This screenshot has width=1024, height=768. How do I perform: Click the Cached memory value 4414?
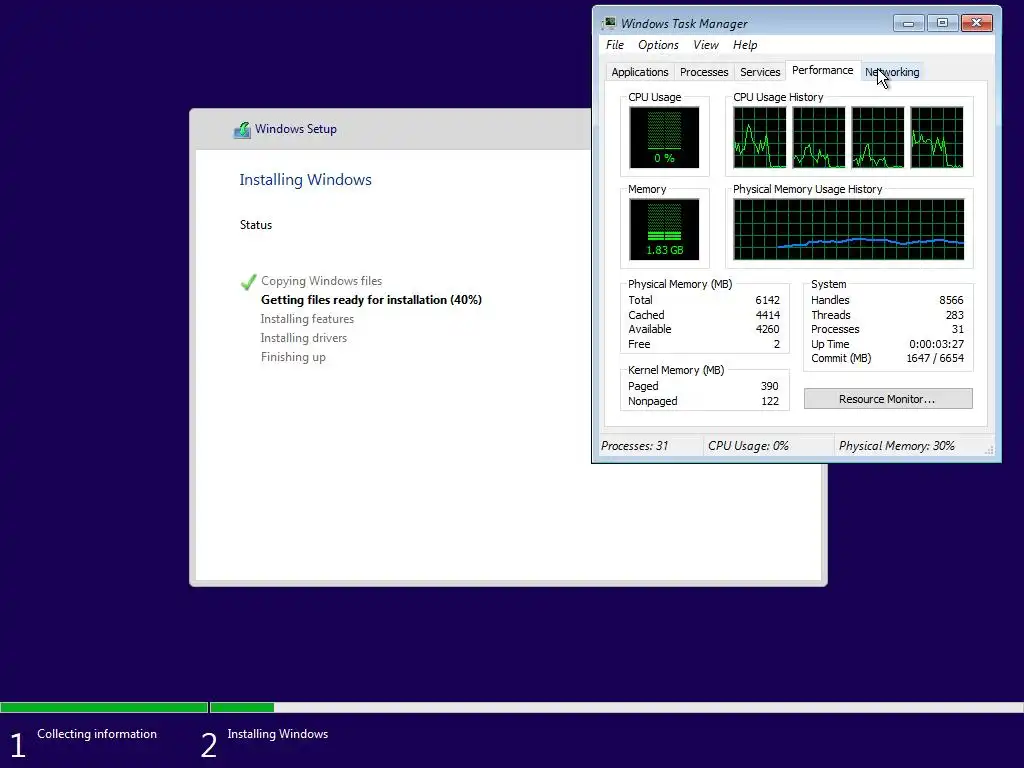tap(767, 315)
